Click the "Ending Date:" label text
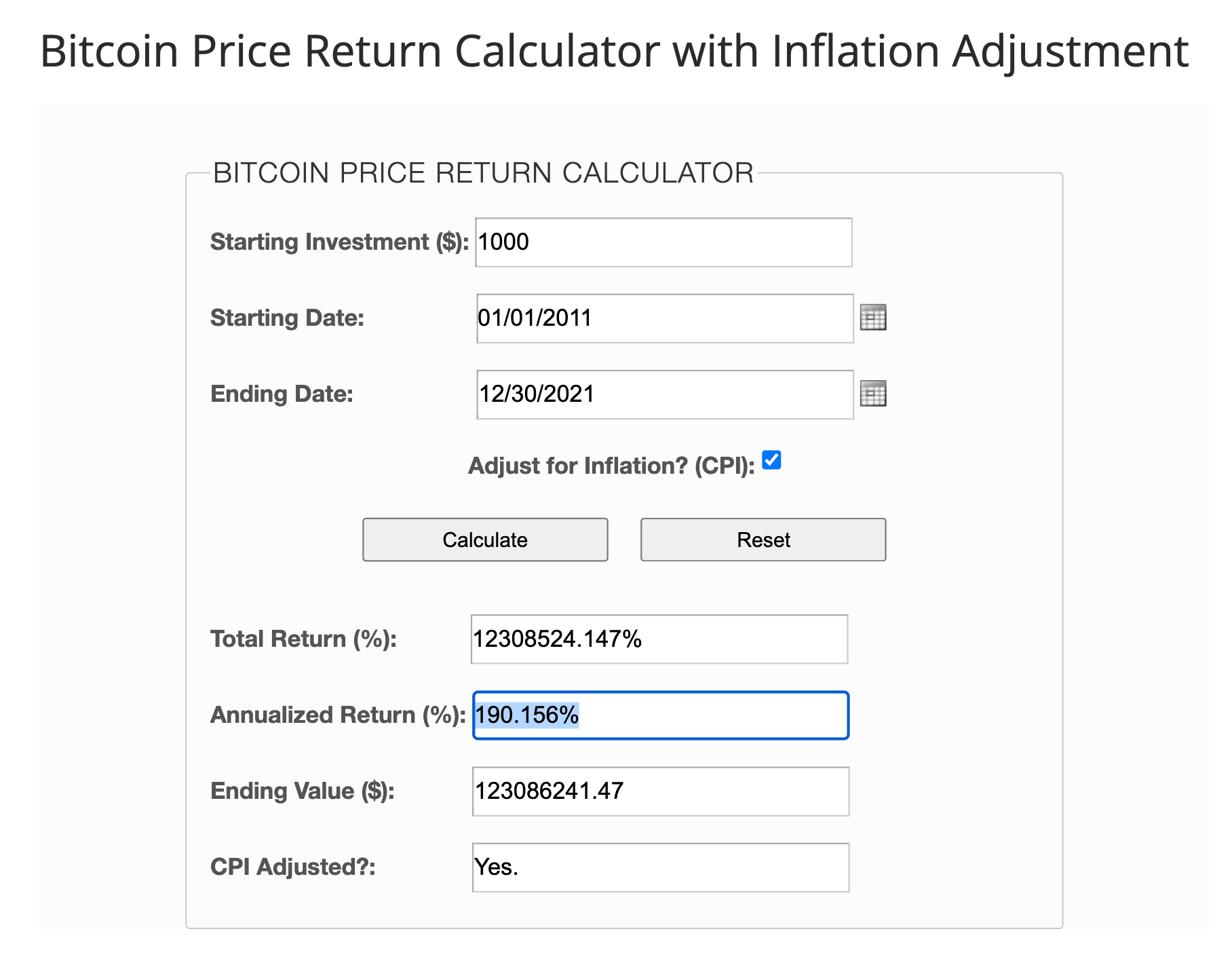The image size is (1232, 976). coord(282,394)
